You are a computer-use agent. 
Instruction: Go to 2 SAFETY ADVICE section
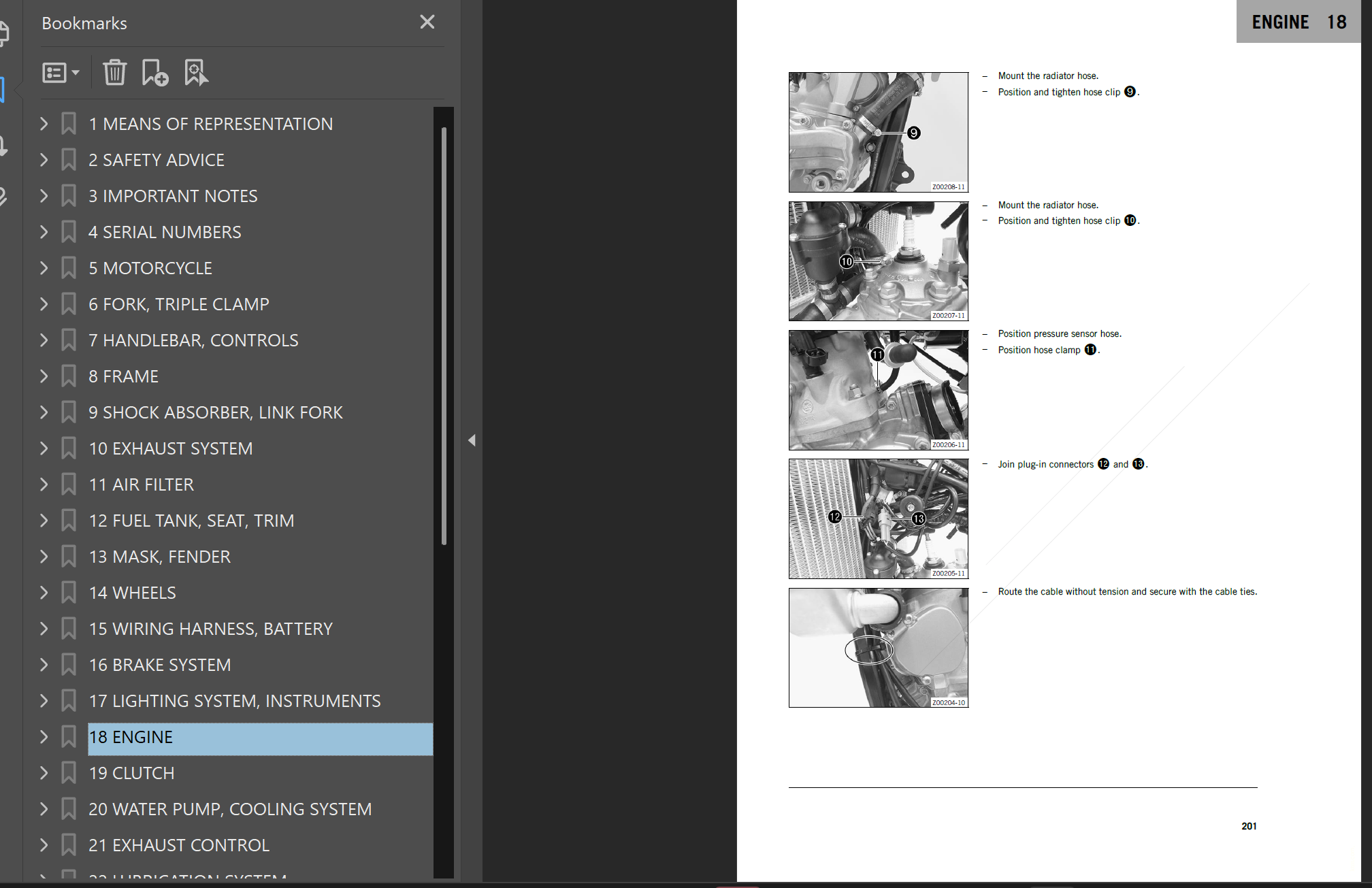157,160
